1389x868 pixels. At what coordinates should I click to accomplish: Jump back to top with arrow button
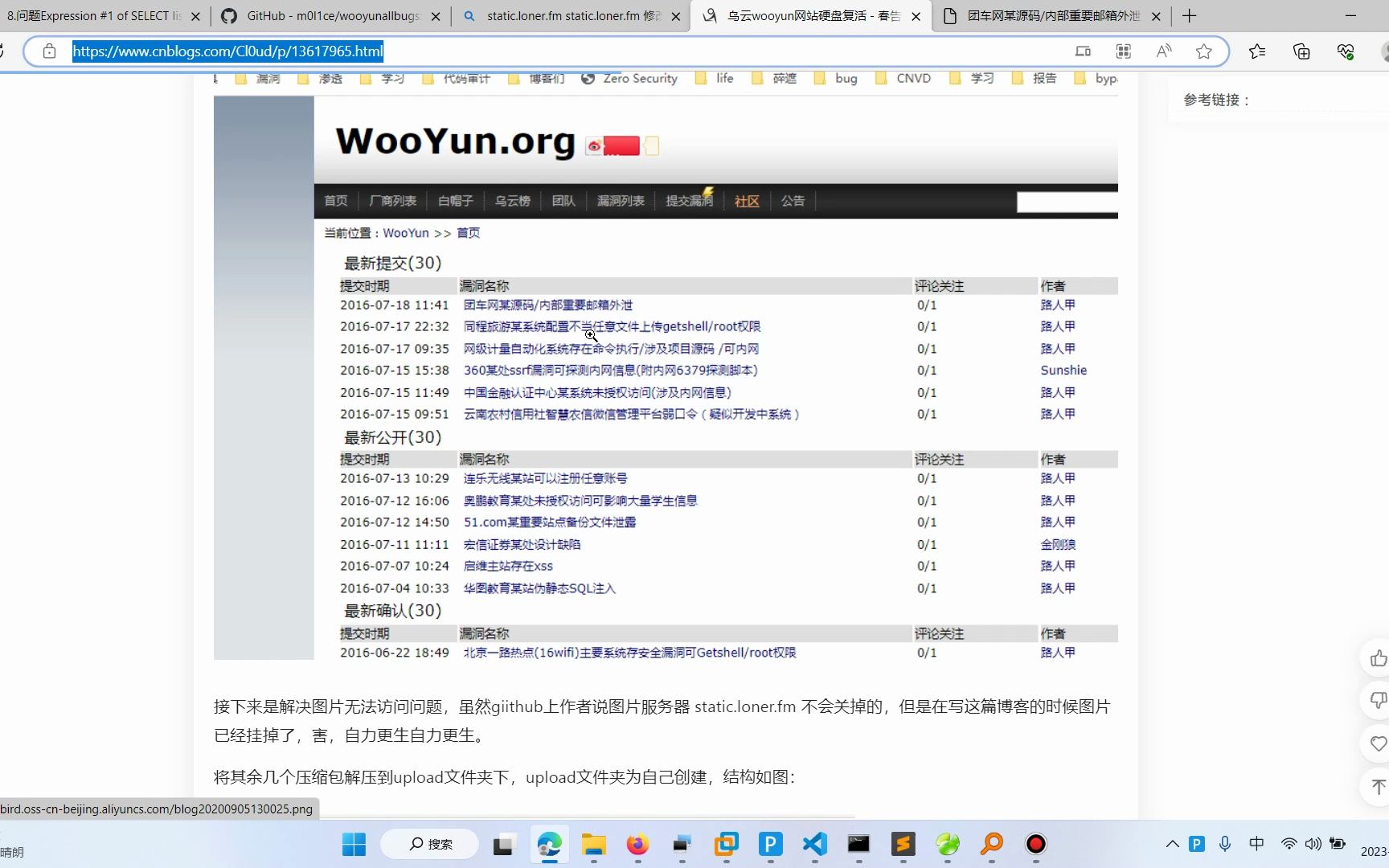[x=1378, y=787]
